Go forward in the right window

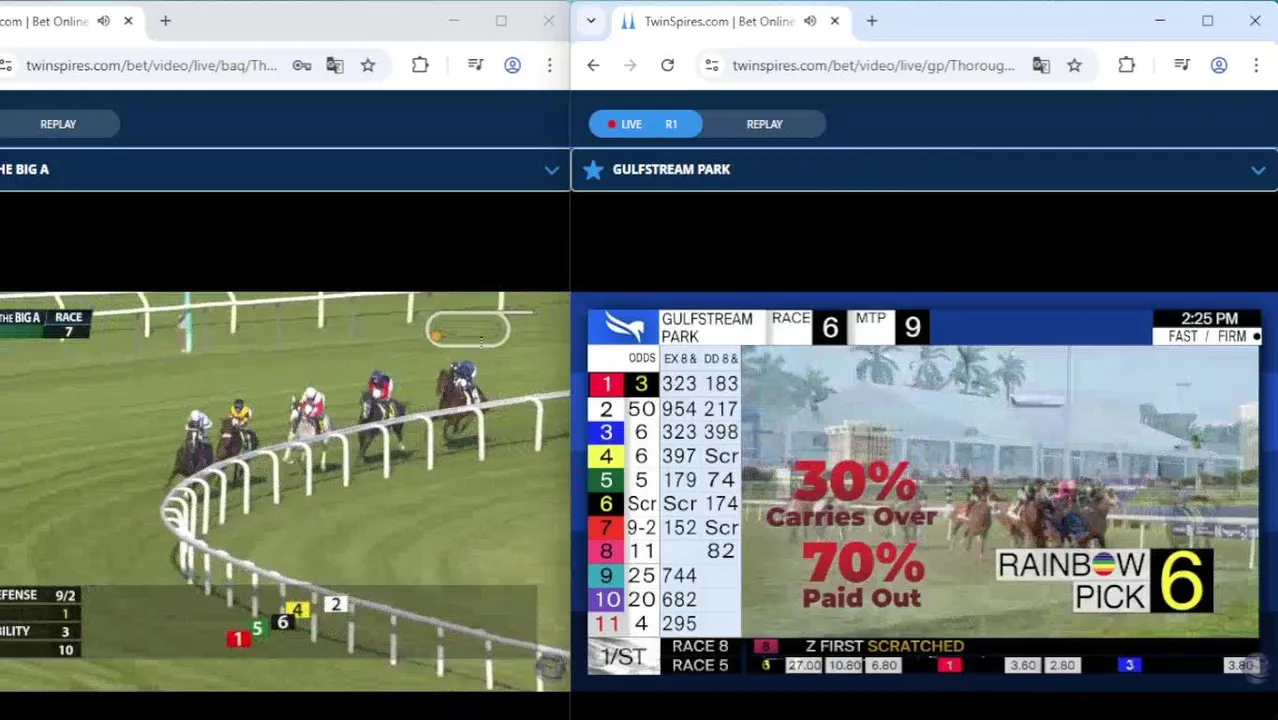point(630,65)
